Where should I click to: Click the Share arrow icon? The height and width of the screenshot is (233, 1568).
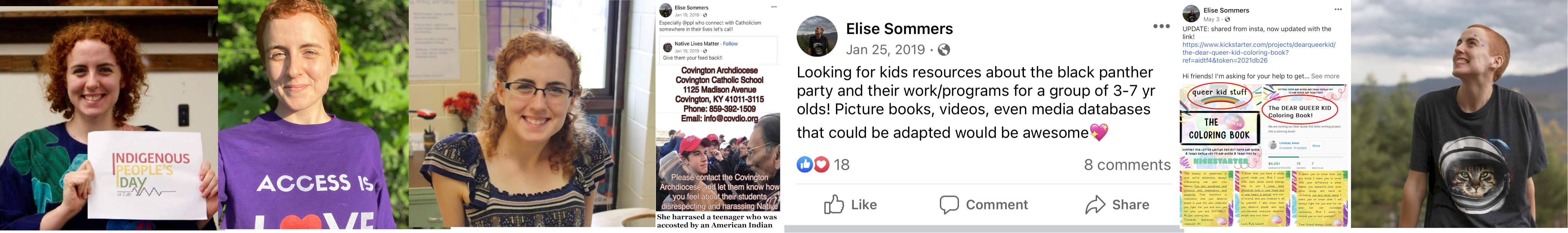pos(1095,205)
